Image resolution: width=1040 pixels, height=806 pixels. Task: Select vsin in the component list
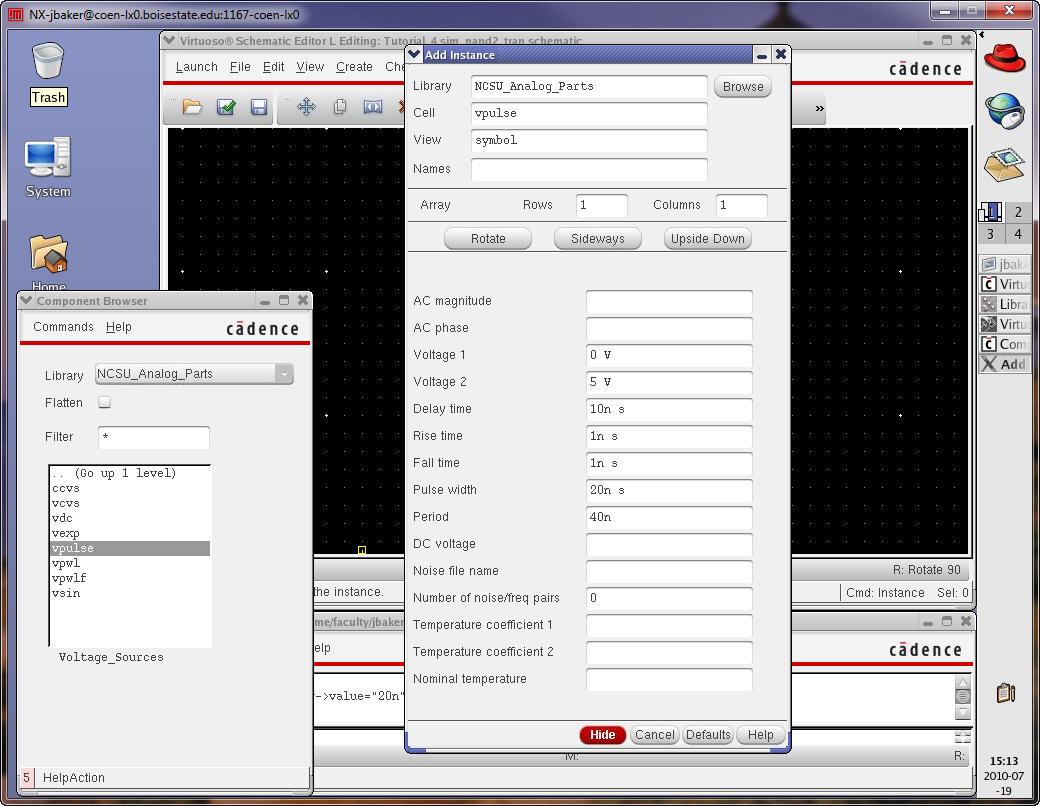click(66, 594)
